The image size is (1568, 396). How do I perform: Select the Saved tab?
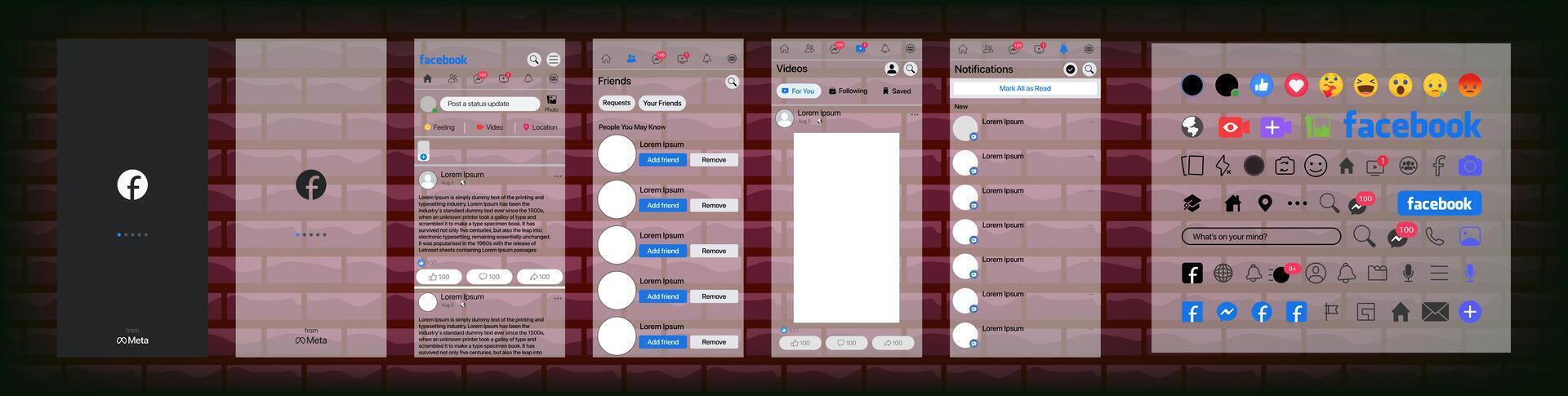pos(897,91)
